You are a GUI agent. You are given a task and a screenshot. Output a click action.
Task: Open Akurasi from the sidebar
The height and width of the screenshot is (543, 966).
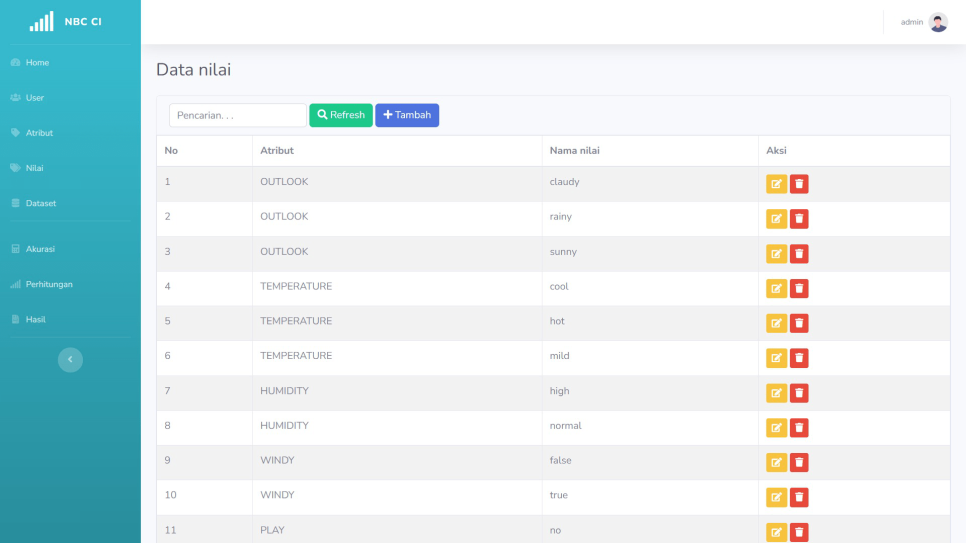[x=40, y=249]
